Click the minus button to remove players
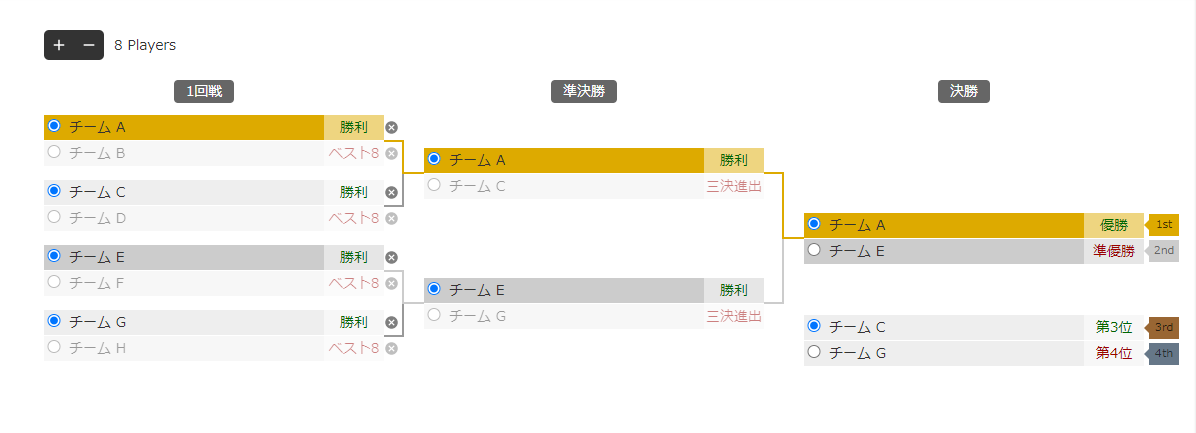The image size is (1196, 433). pos(88,45)
